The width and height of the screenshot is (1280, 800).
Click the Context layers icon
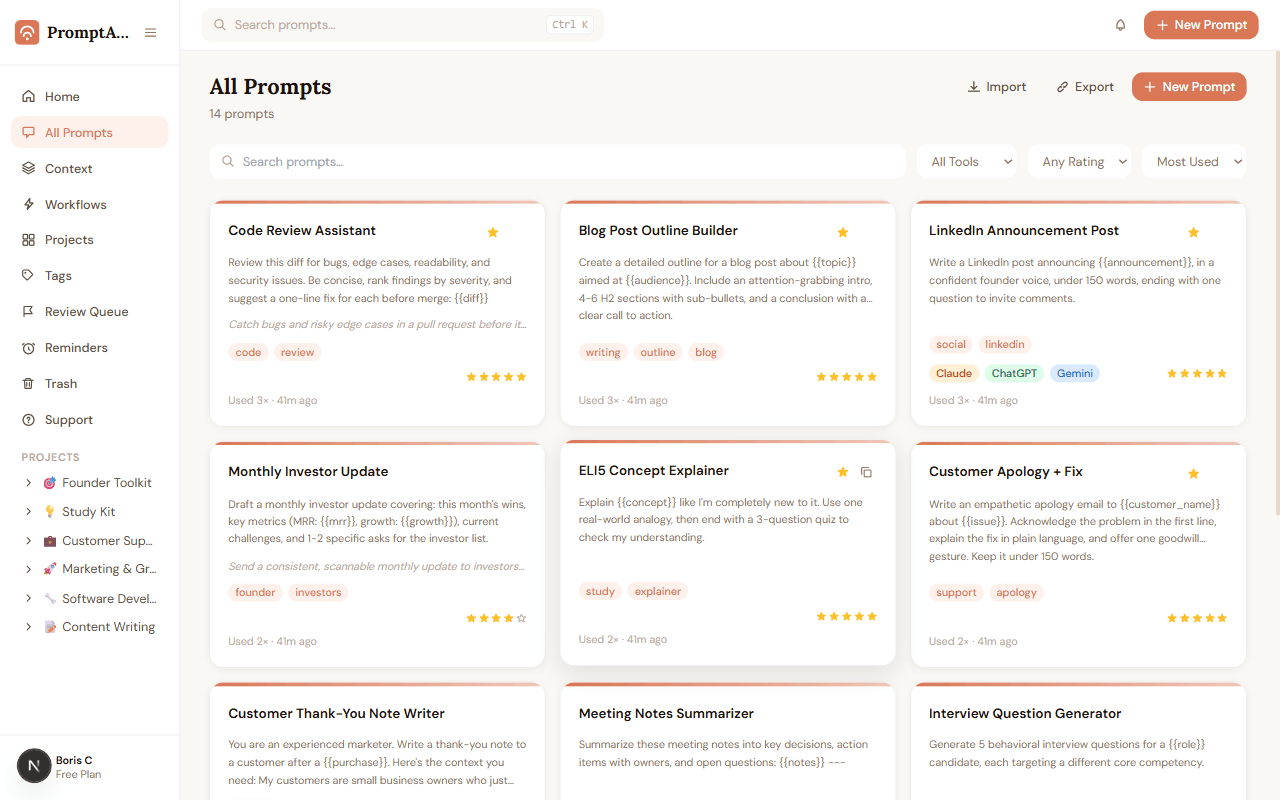point(28,169)
